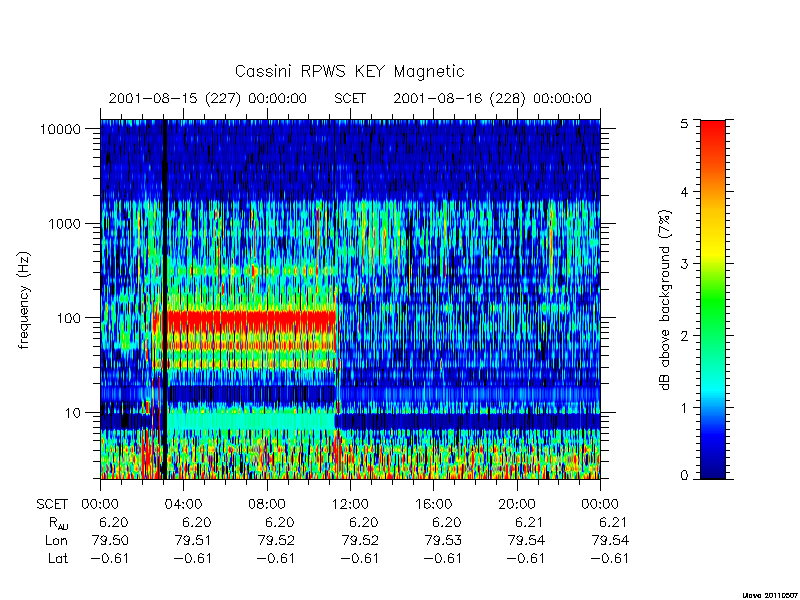Click the "SCET" label between the dates
The width and height of the screenshot is (800, 600).
coord(350,98)
